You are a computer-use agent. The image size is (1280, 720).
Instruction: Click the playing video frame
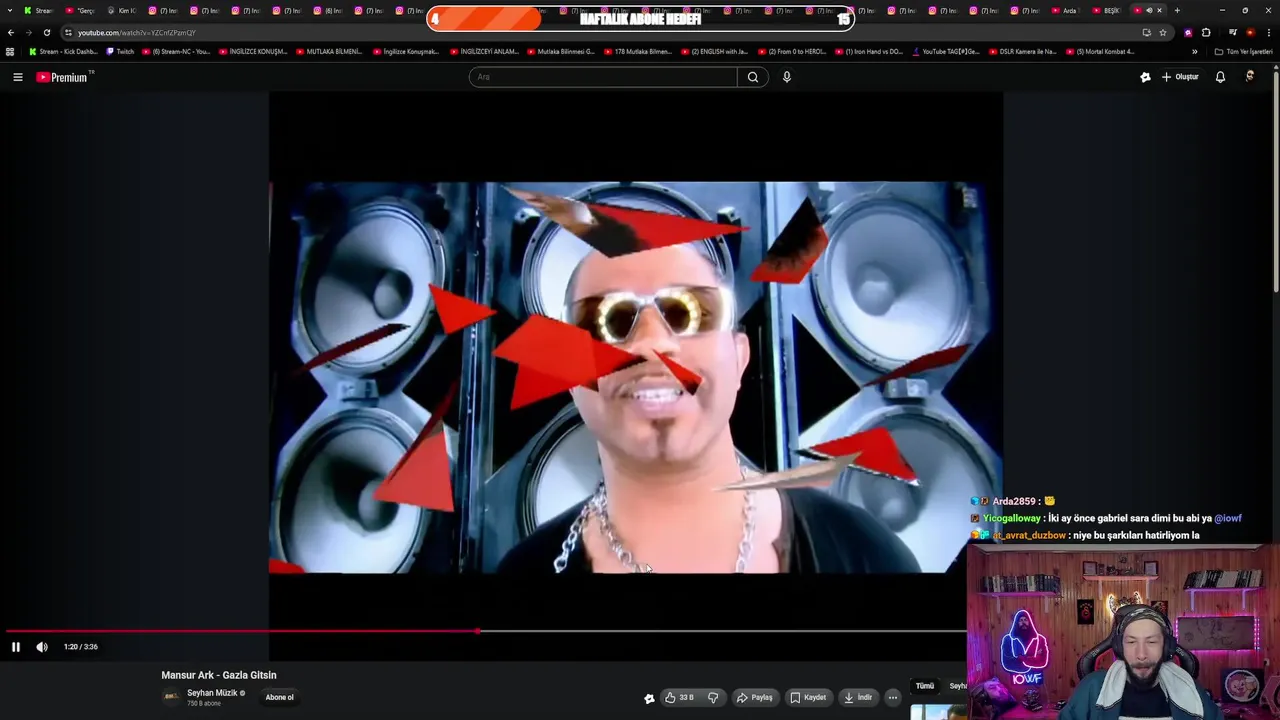pyautogui.click(x=636, y=377)
